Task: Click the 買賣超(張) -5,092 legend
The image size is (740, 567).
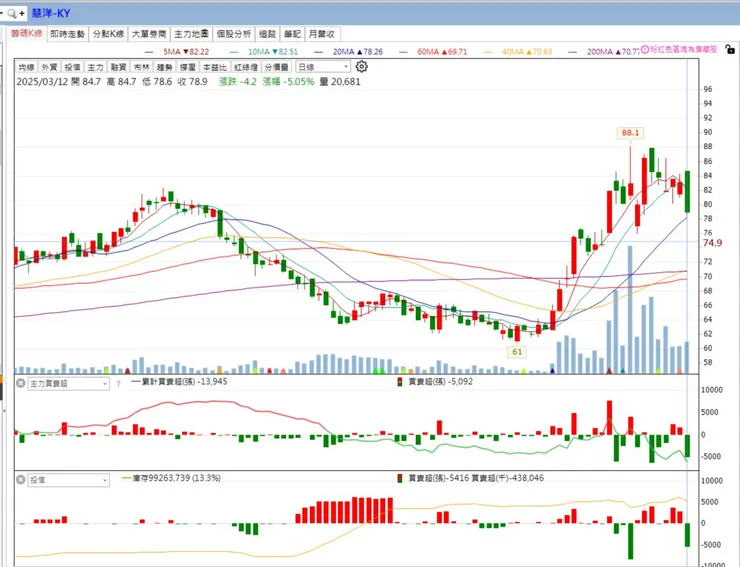Action: coord(435,381)
